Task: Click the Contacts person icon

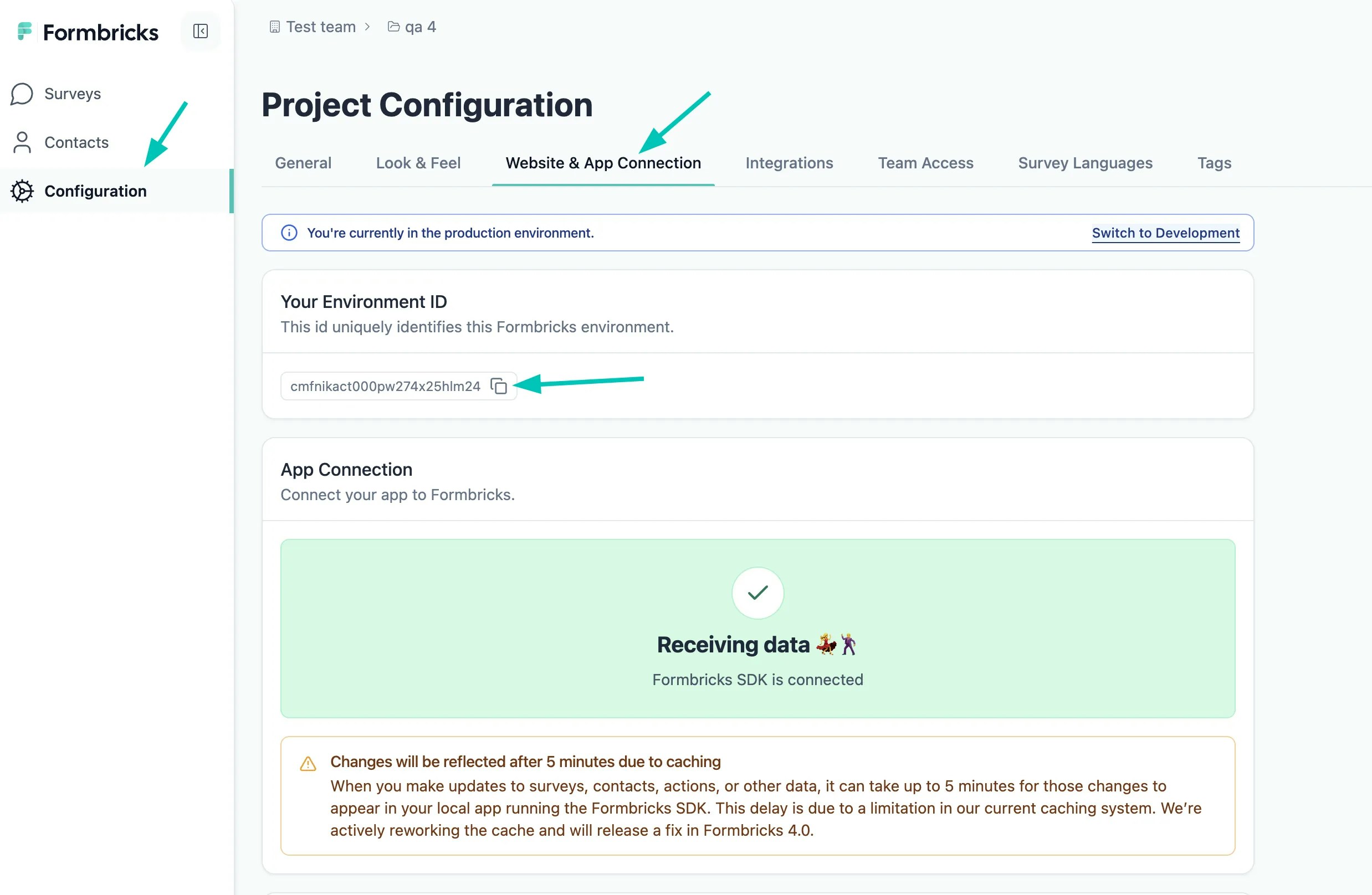Action: point(22,142)
